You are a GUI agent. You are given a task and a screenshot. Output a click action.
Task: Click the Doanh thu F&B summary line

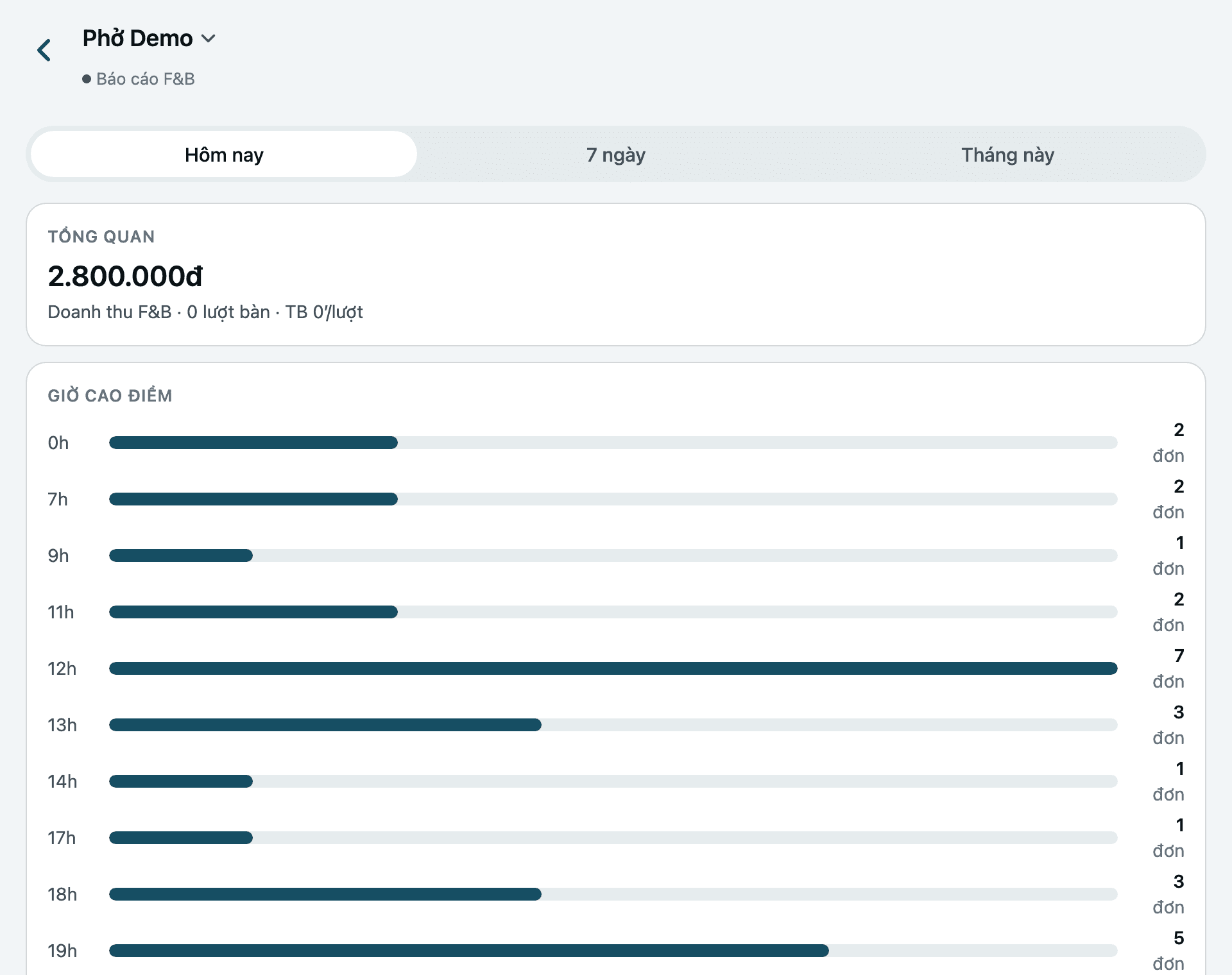[x=205, y=312]
